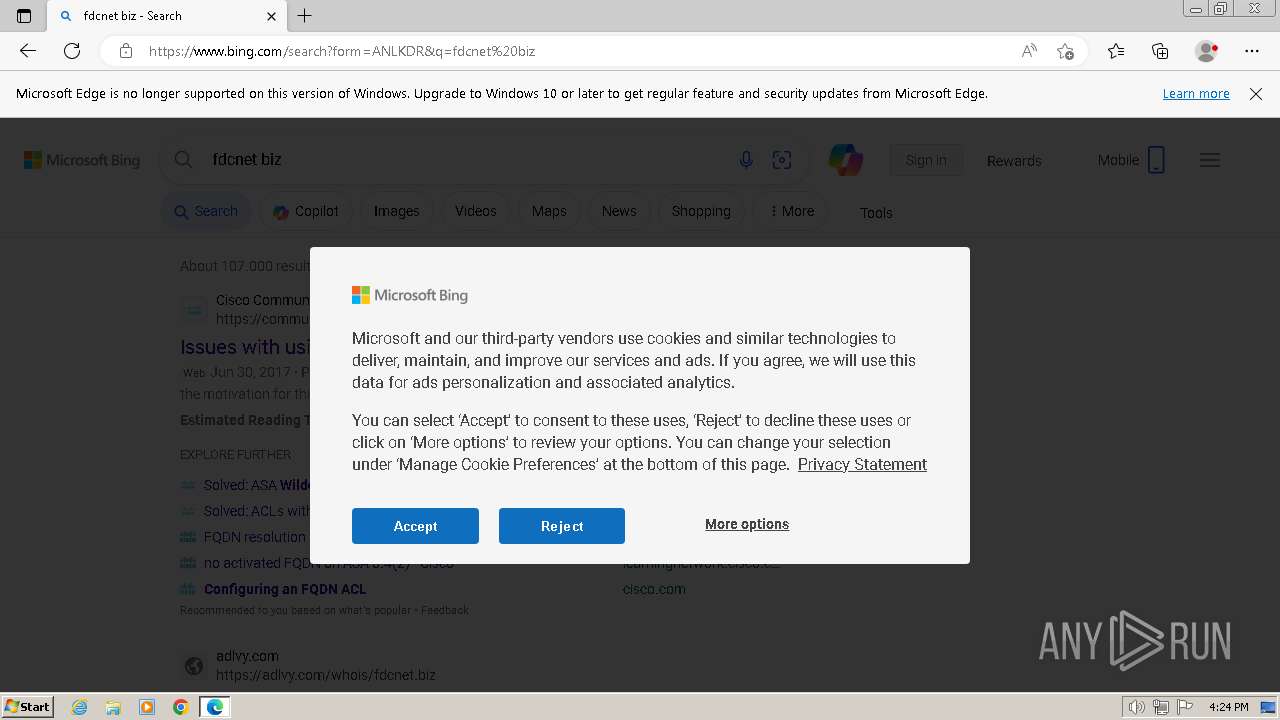Image resolution: width=1280 pixels, height=720 pixels.
Task: Open a new tab
Action: click(x=305, y=15)
